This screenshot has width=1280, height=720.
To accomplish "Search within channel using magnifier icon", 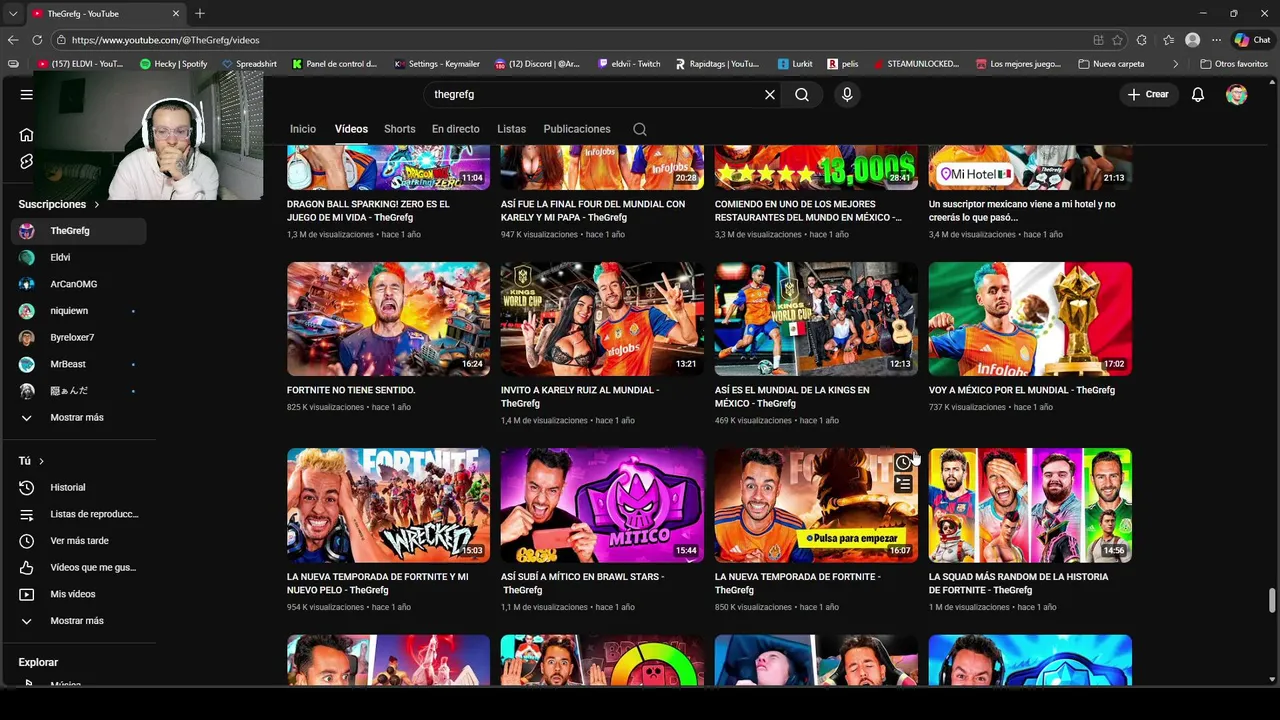I will click(x=640, y=129).
